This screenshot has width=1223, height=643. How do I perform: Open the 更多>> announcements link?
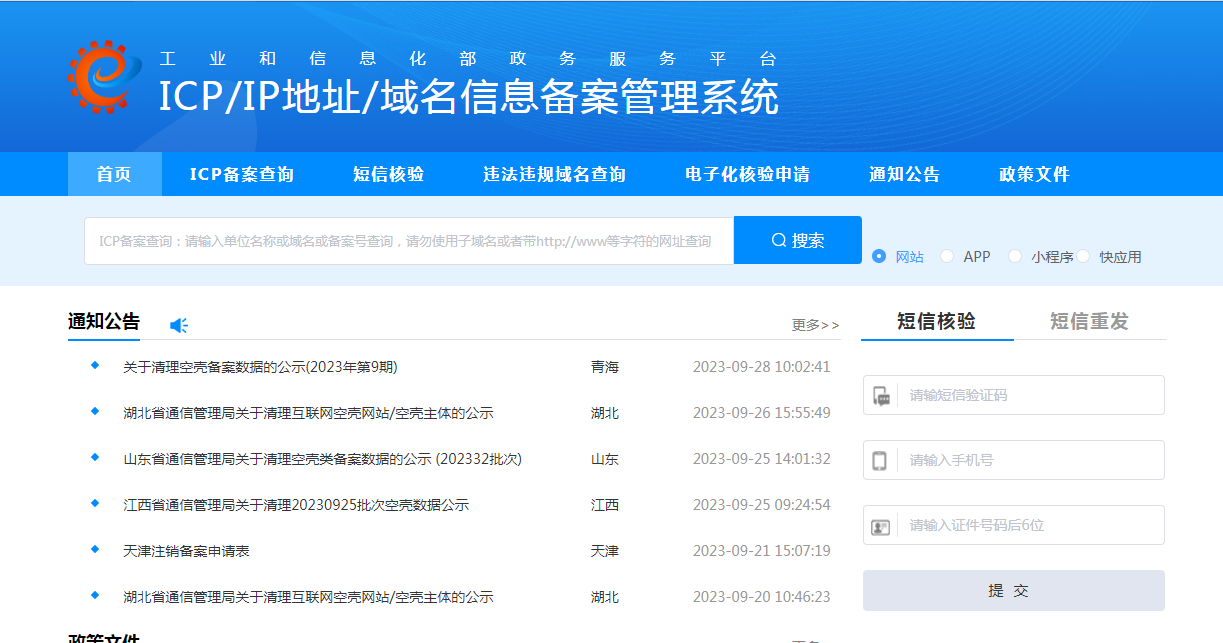pos(813,325)
